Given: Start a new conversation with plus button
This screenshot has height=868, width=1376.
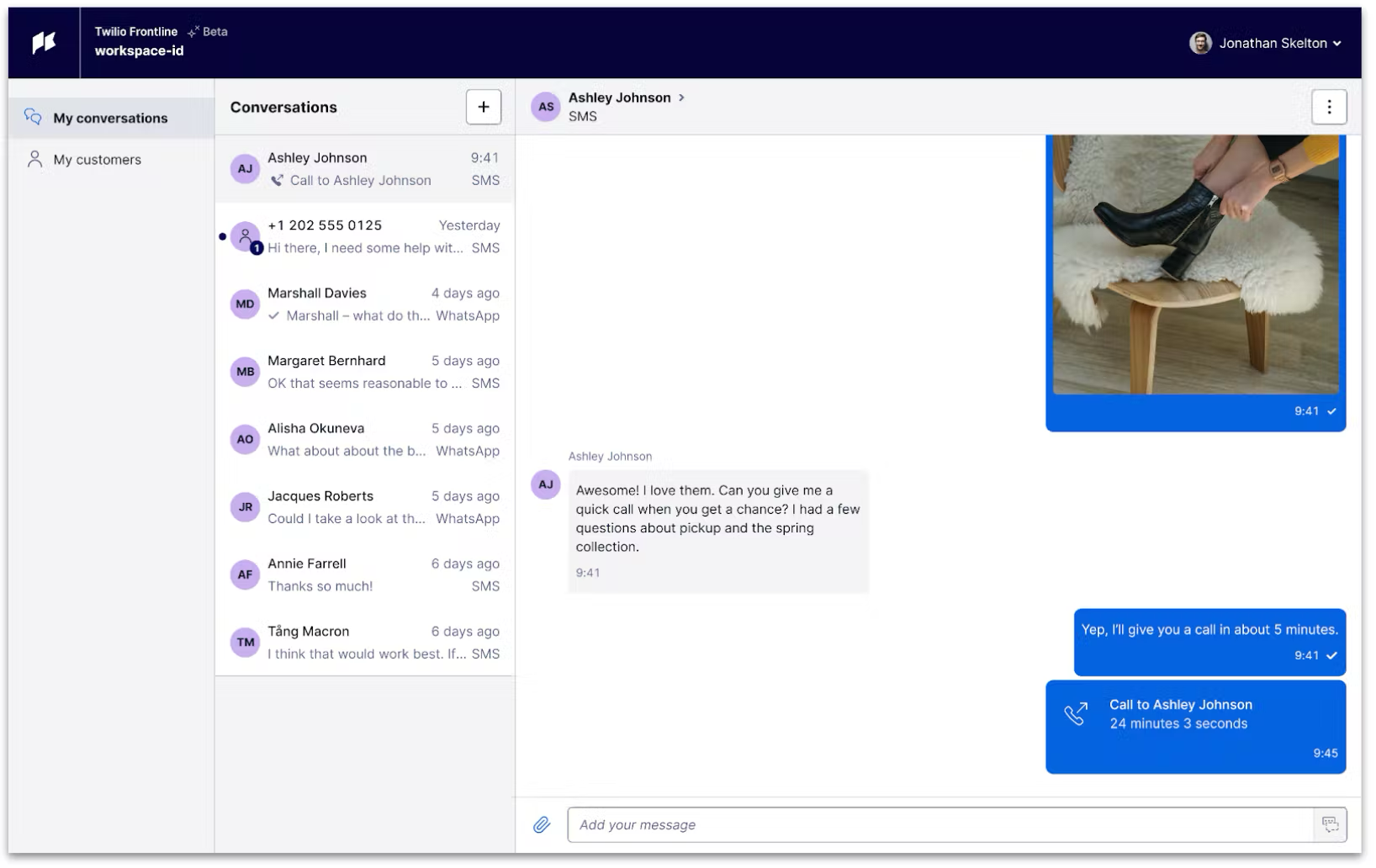Looking at the screenshot, I should [484, 107].
